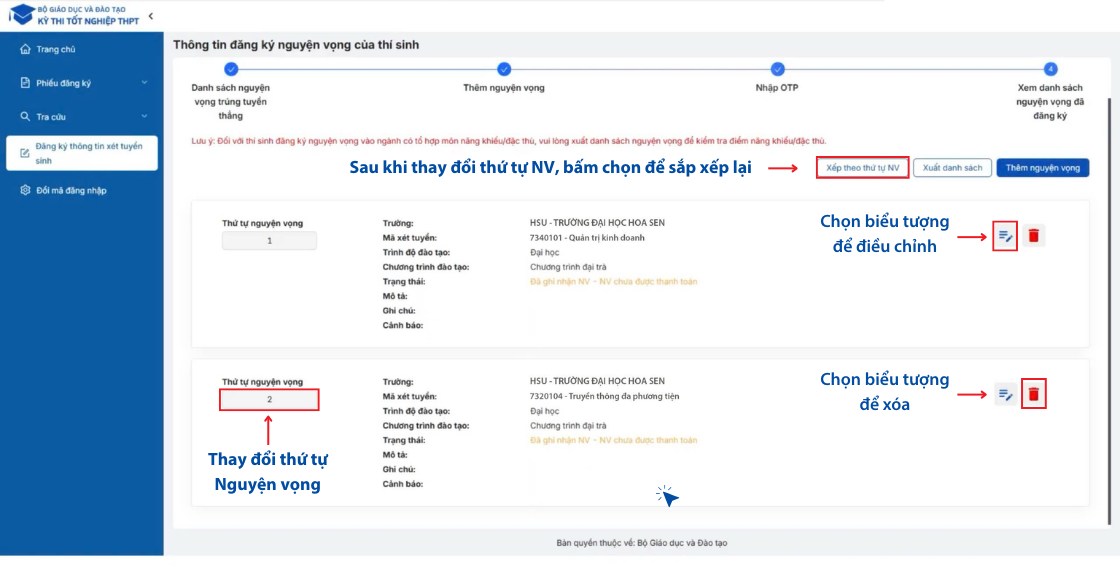Click the Thứ tự nguyện vọng field showing 2
This screenshot has width=1120, height=567.
270,400
